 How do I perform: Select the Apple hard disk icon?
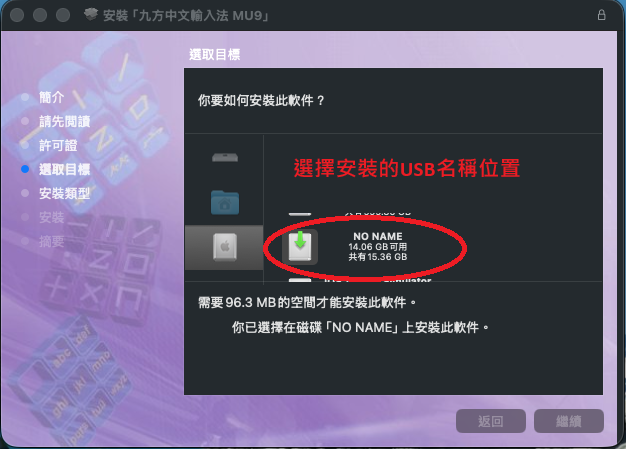[225, 247]
